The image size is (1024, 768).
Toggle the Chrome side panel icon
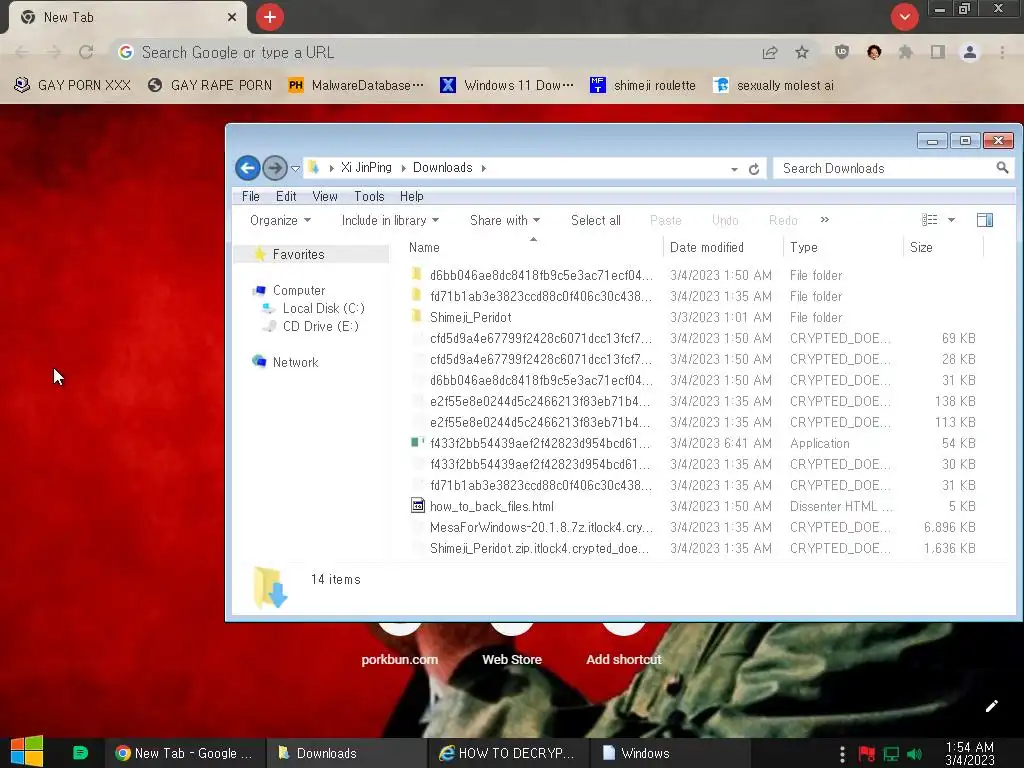click(938, 52)
